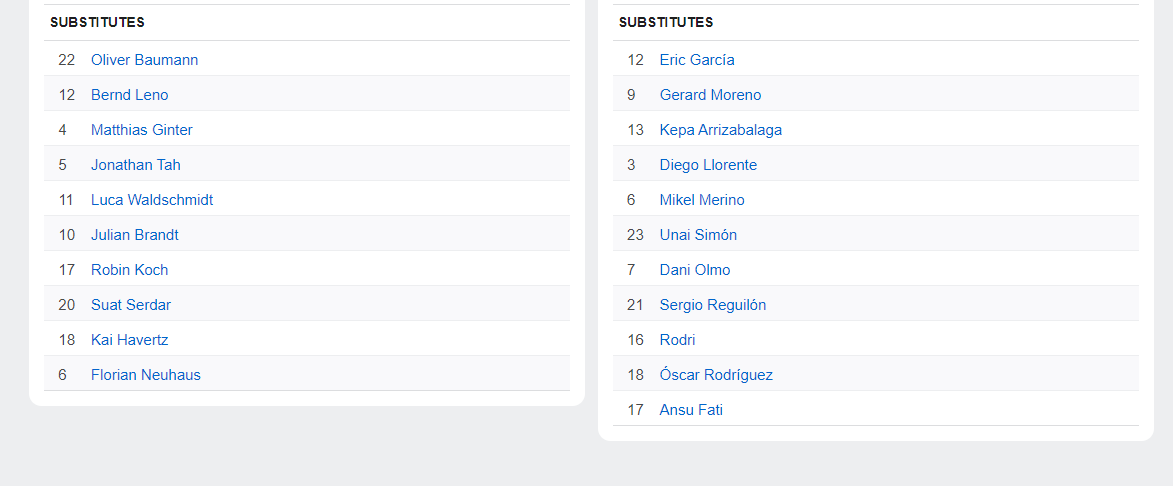This screenshot has height=486, width=1173.
Task: Select Kepa Arrizabalaga from substitutes
Action: tap(720, 130)
